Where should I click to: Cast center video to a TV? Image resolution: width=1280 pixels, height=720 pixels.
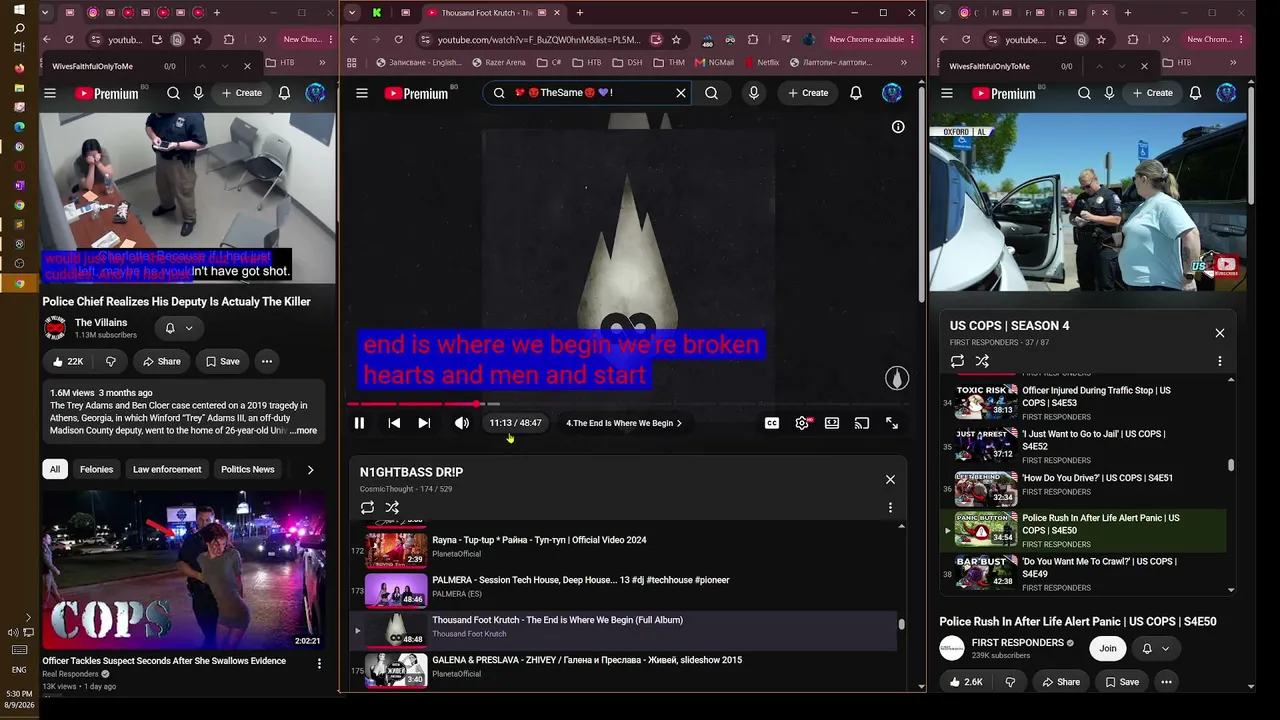point(862,423)
